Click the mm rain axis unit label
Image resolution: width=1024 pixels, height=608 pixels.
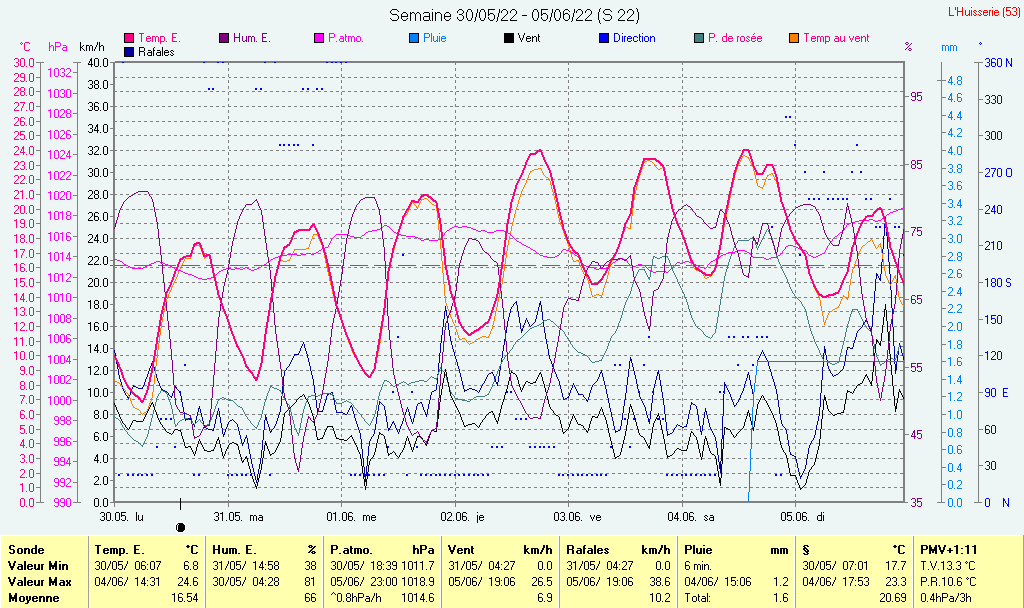(949, 47)
